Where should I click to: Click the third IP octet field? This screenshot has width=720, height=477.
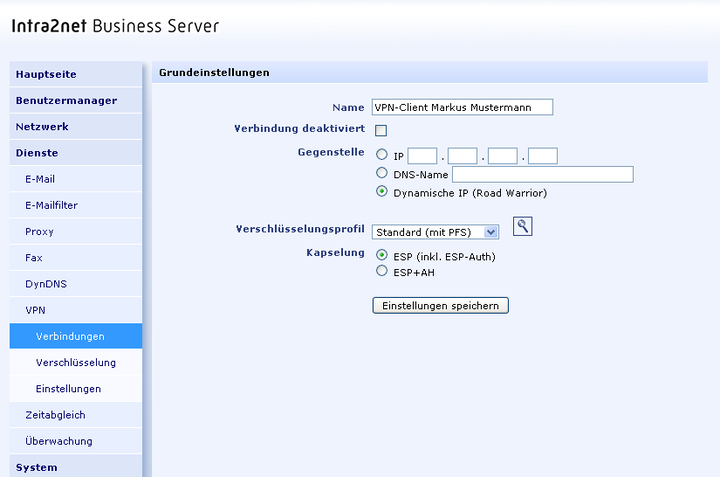[503, 156]
